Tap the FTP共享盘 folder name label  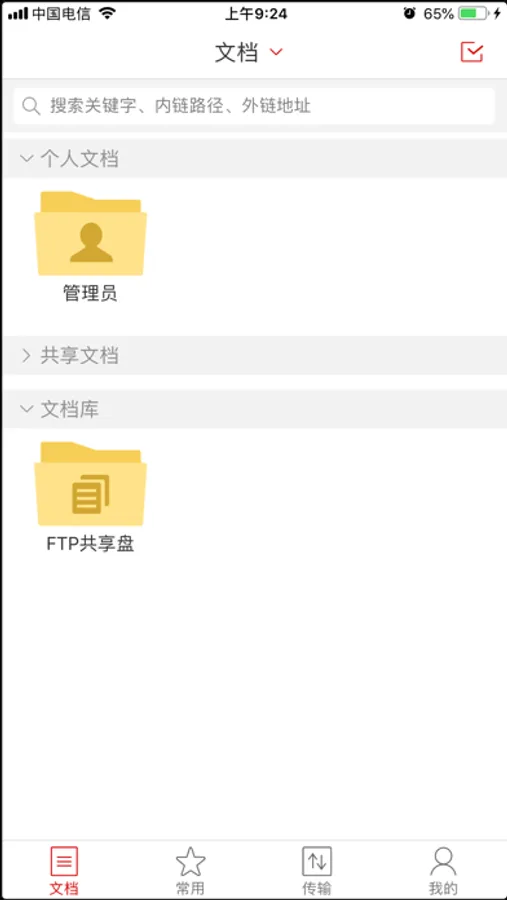(90, 544)
